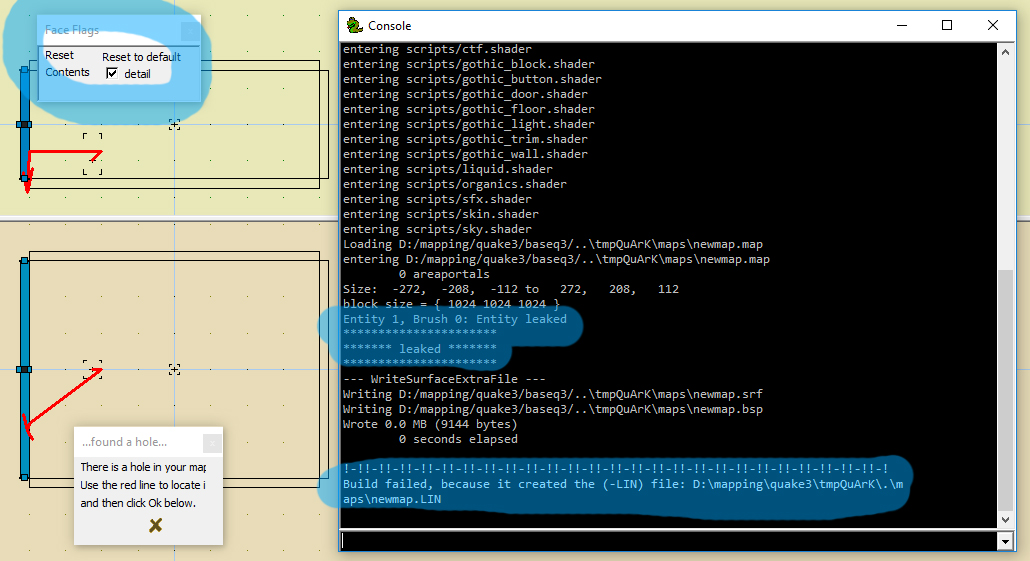Click the Console scrollbar down arrow
This screenshot has height=561, width=1030.
pyautogui.click(x=1005, y=520)
